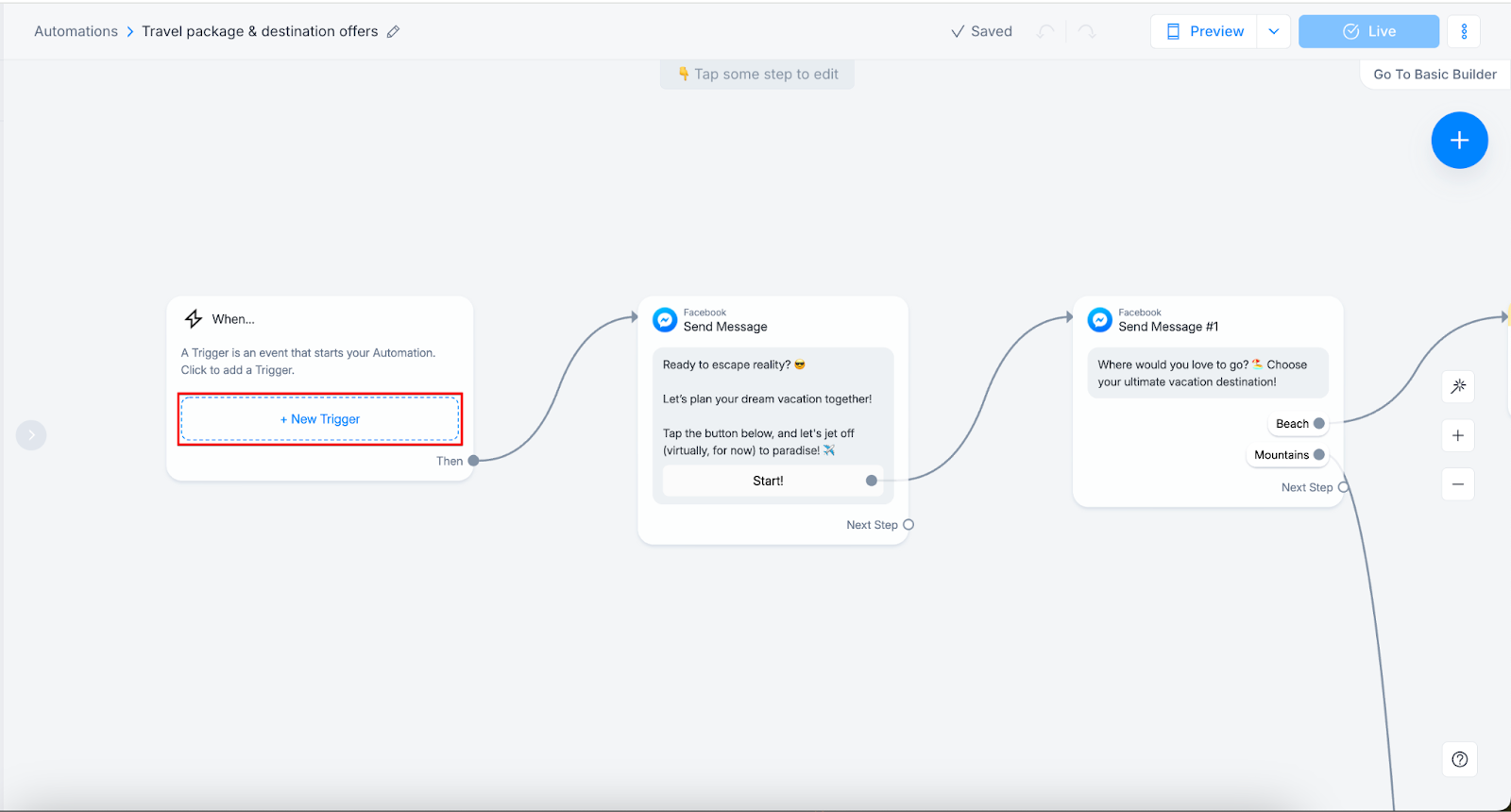The width and height of the screenshot is (1511, 812).
Task: Open the three-dot more options menu
Action: tap(1464, 31)
